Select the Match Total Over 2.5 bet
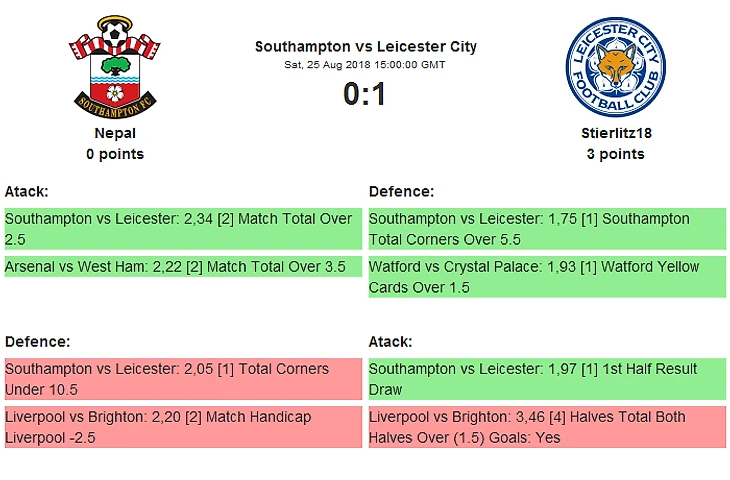 (183, 229)
